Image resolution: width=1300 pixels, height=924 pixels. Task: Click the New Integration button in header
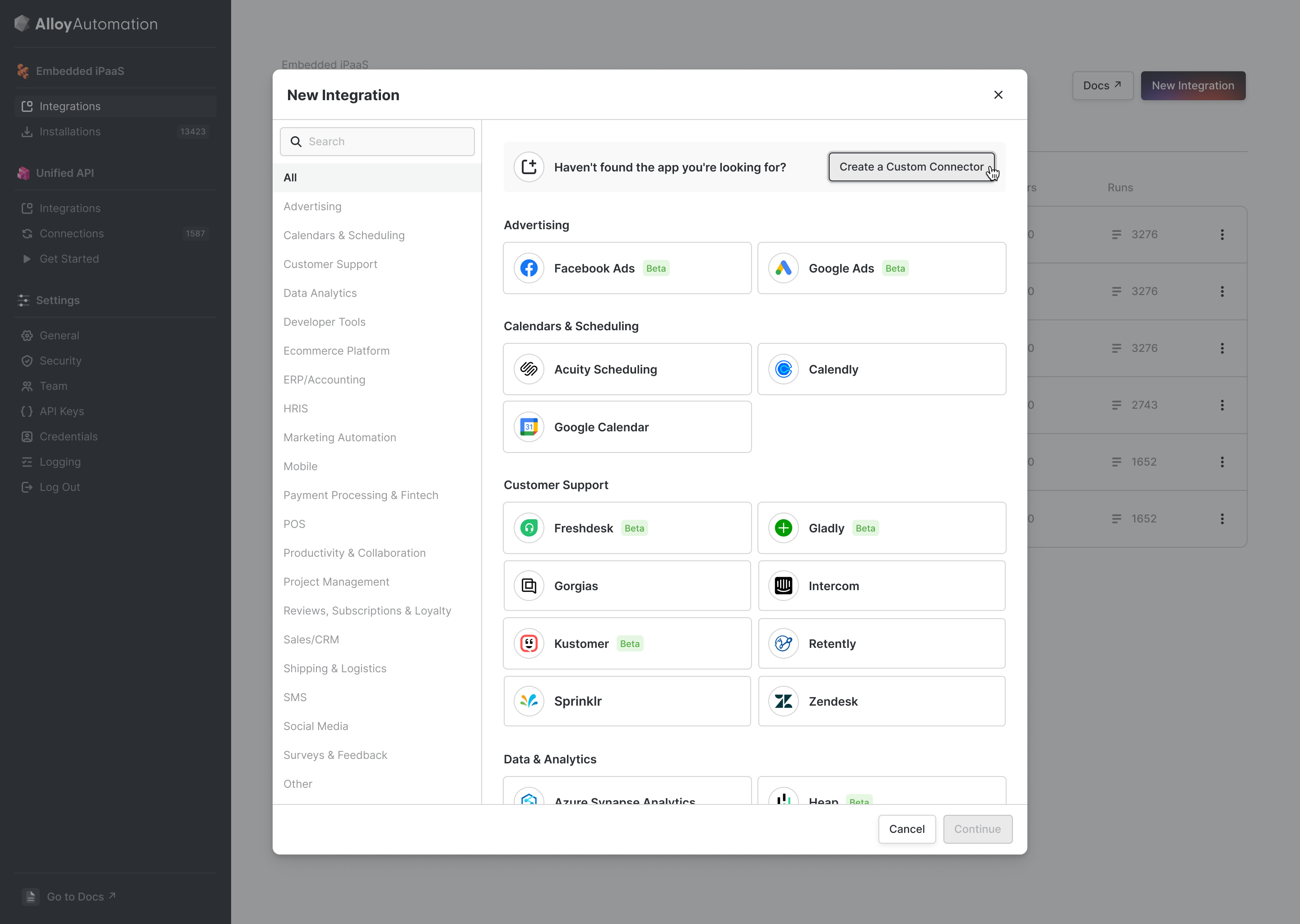click(x=1193, y=85)
